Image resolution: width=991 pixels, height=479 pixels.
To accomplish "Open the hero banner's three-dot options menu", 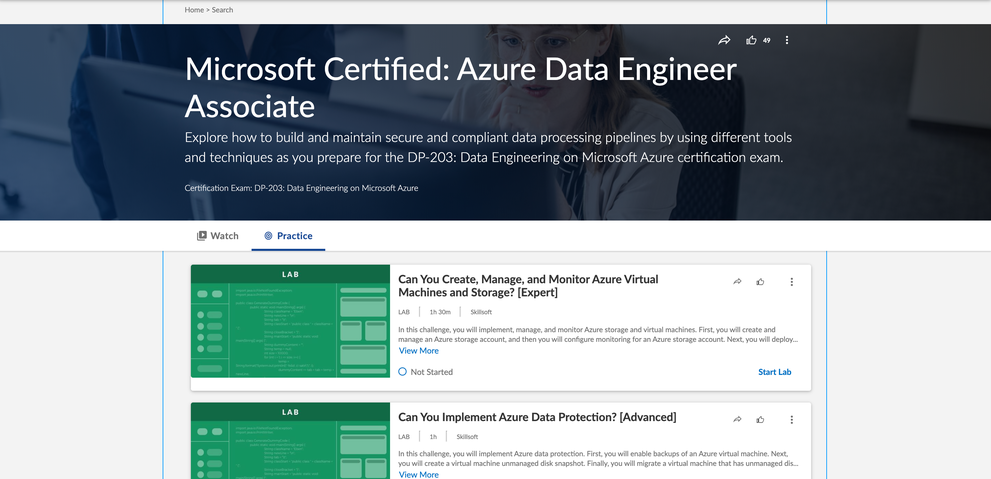I will (787, 40).
